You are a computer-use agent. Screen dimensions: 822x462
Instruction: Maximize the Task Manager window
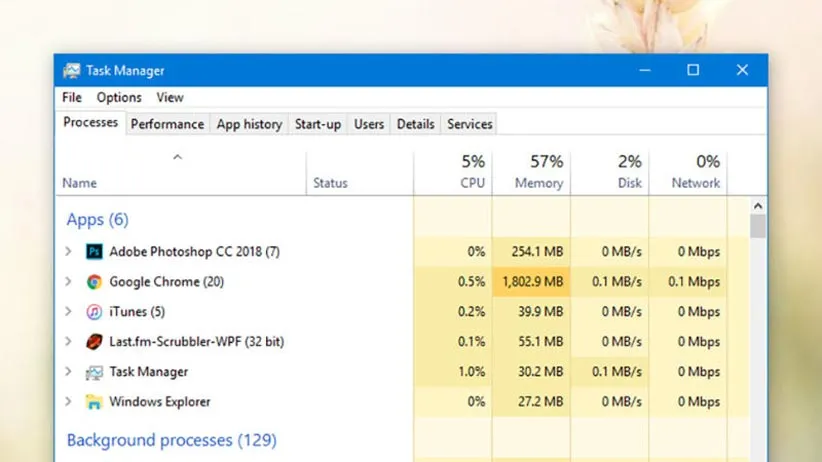(693, 70)
